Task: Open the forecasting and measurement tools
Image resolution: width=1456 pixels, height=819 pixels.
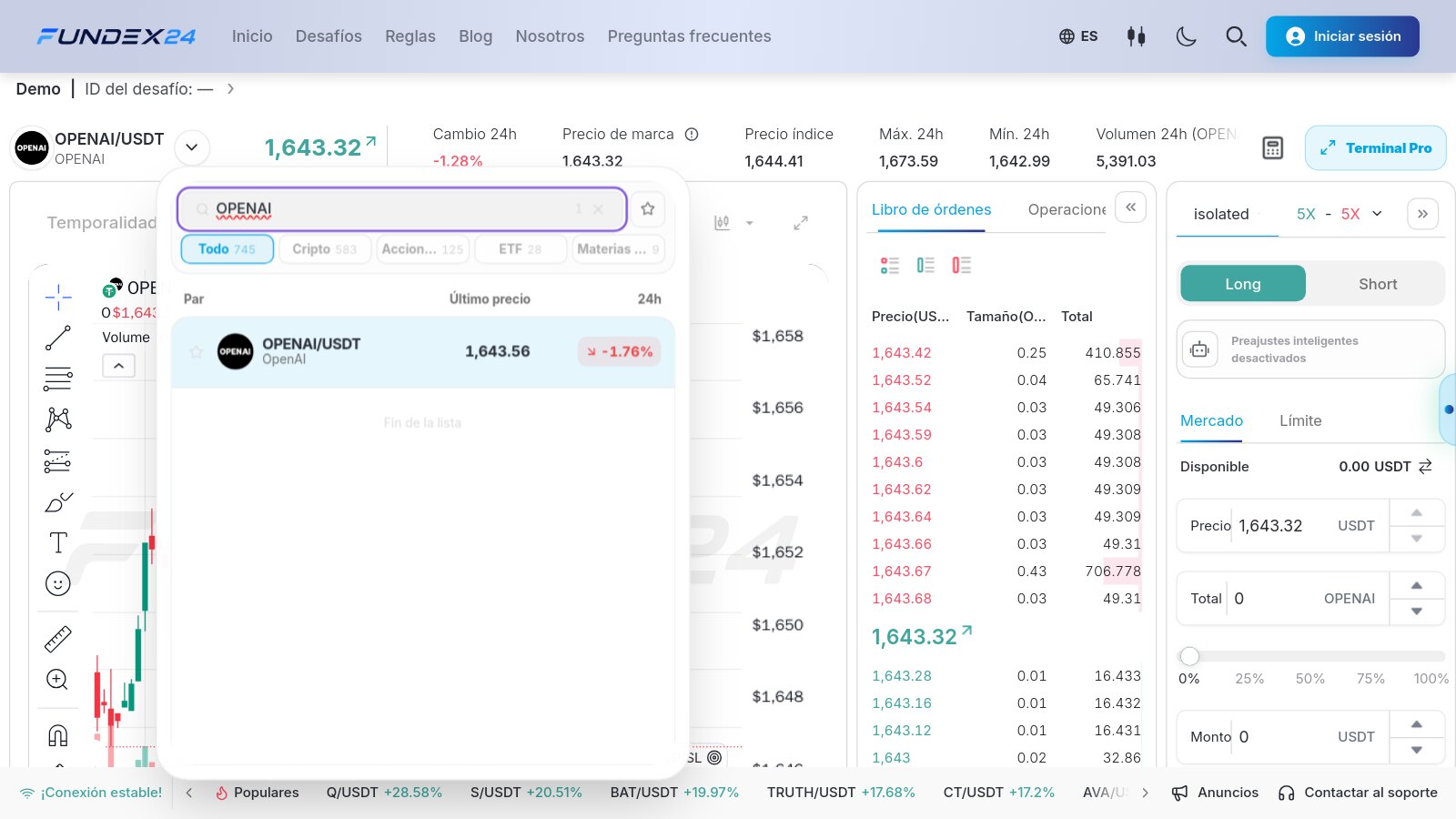Action: click(58, 461)
